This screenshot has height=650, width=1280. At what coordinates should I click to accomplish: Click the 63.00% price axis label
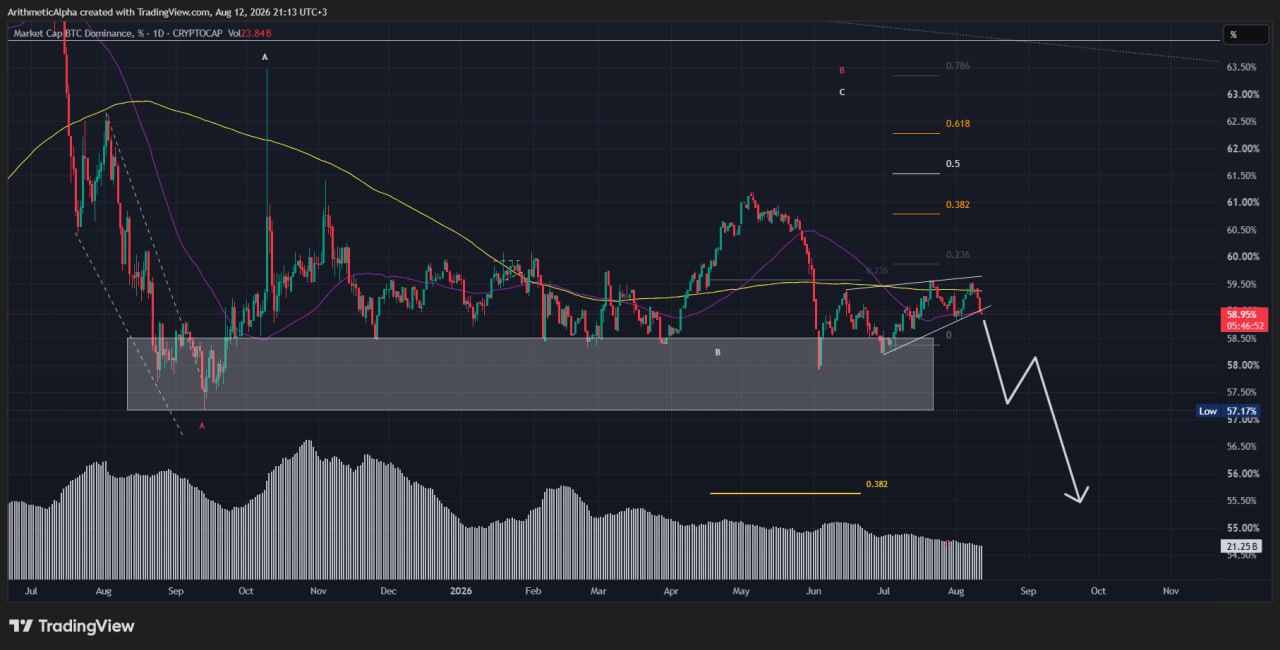click(x=1241, y=94)
